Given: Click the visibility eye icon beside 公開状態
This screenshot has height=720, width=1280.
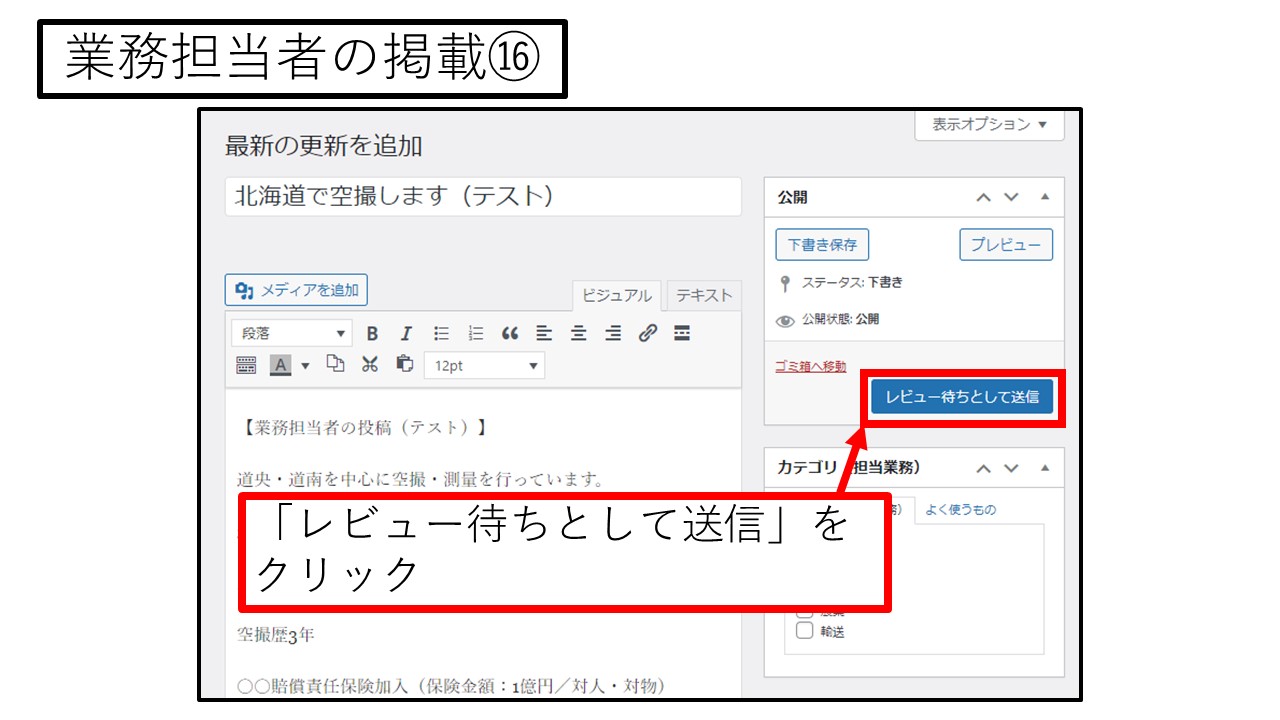Looking at the screenshot, I should tap(786, 321).
